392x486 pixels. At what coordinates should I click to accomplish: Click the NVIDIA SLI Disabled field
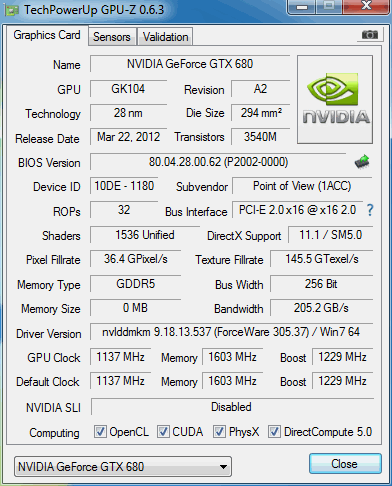click(232, 407)
